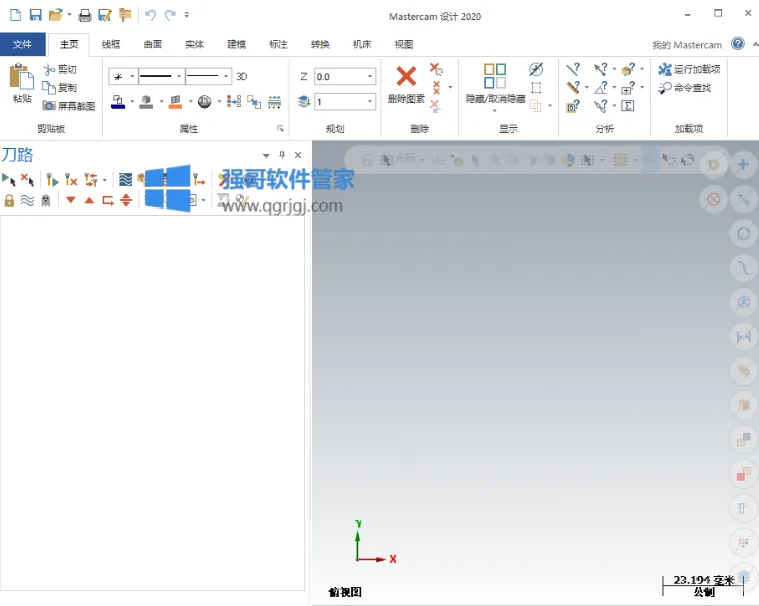Switch to the Surfaces (曲面) tab

153,45
